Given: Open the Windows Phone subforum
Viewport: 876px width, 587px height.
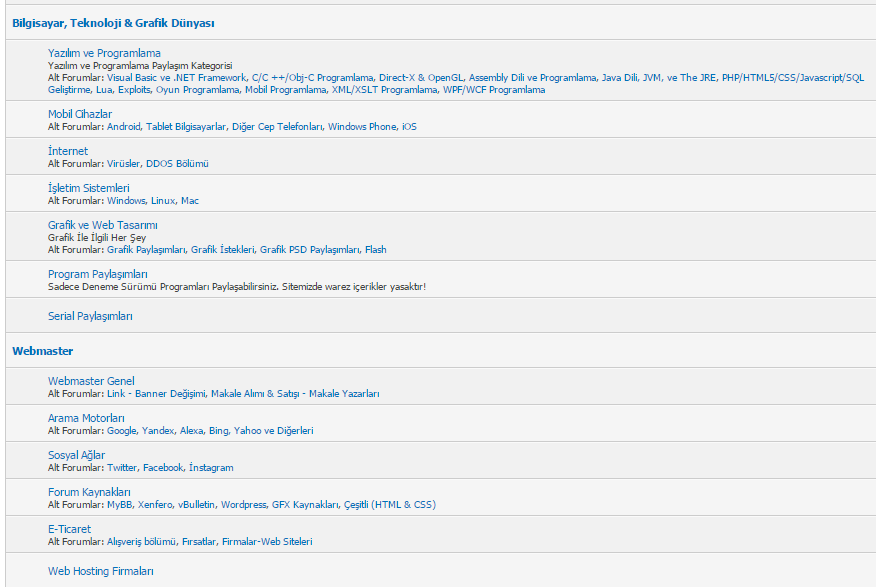Looking at the screenshot, I should point(362,127).
